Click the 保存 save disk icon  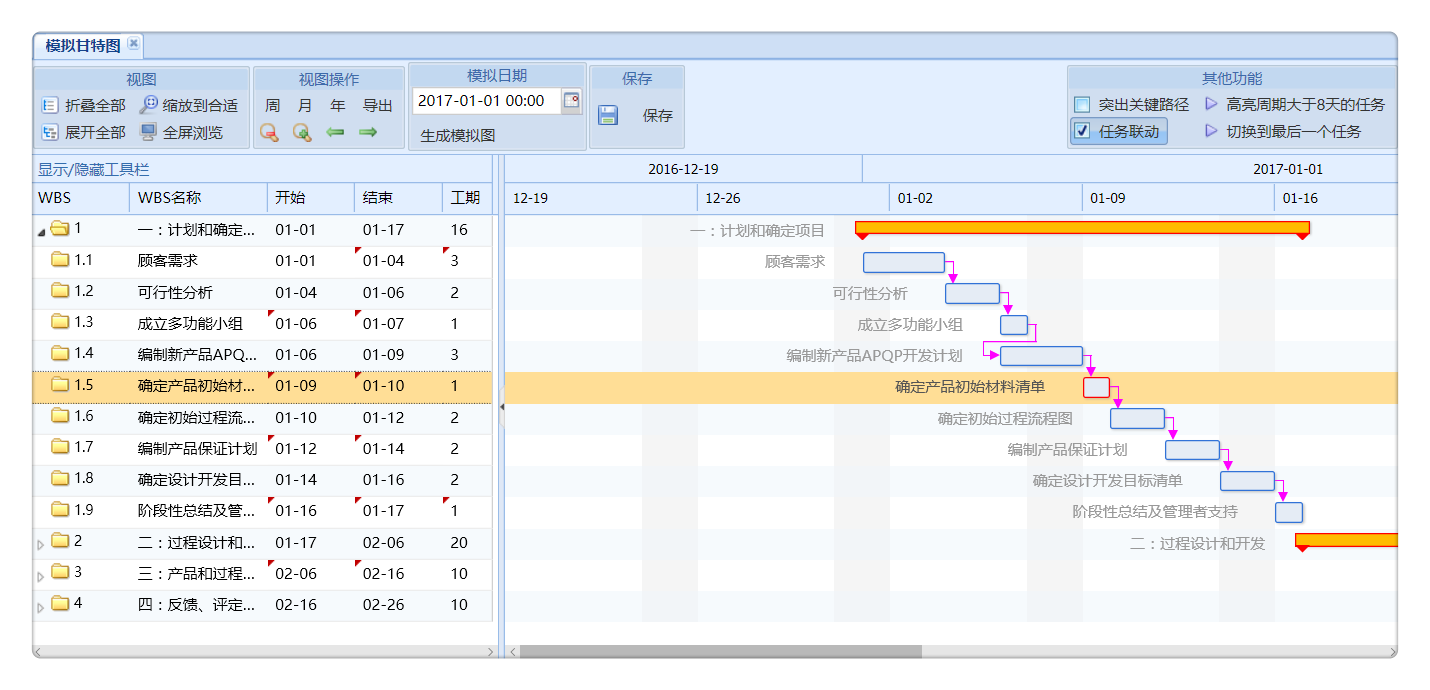(607, 113)
